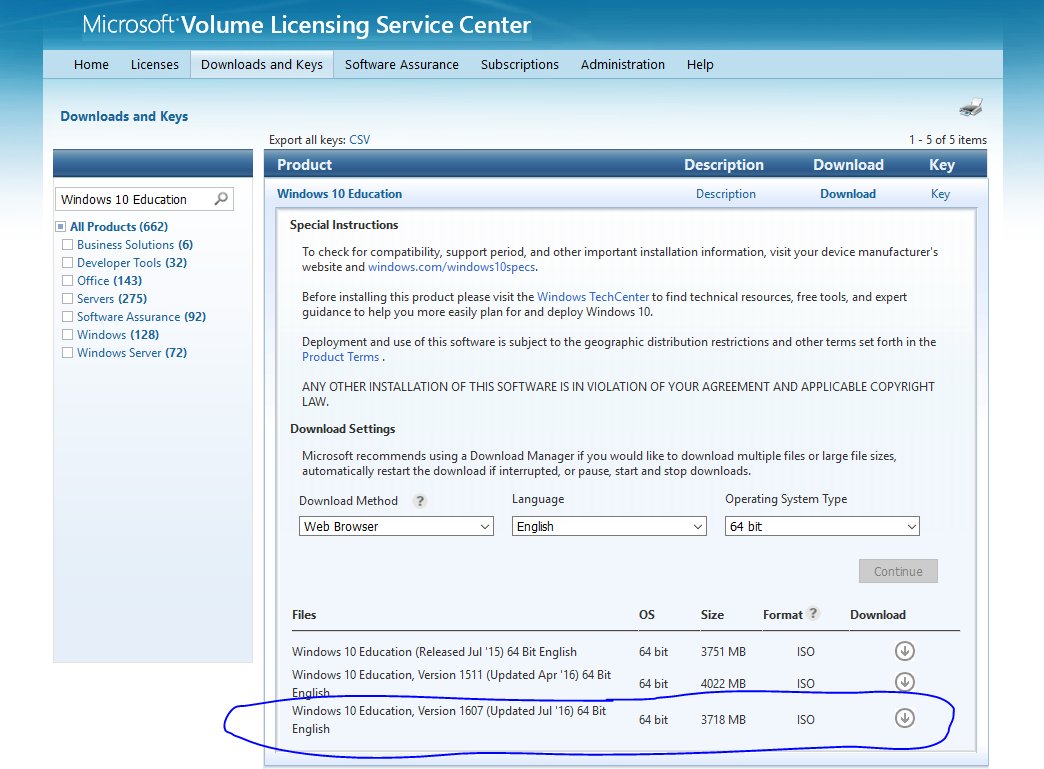Click the 3718 MB size value
The image size is (1044, 769).
pyautogui.click(x=723, y=719)
